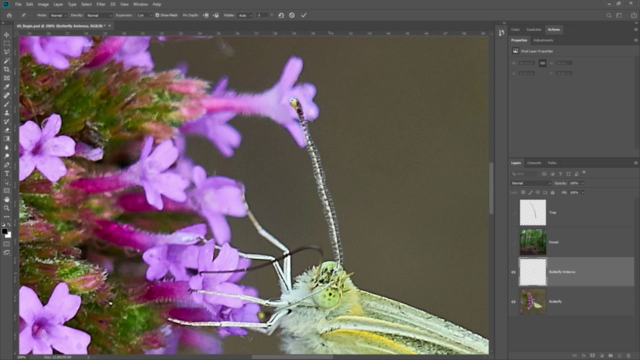Toggle lock image pixels brush icon
Screen dimensions: 640x360
[531, 192]
